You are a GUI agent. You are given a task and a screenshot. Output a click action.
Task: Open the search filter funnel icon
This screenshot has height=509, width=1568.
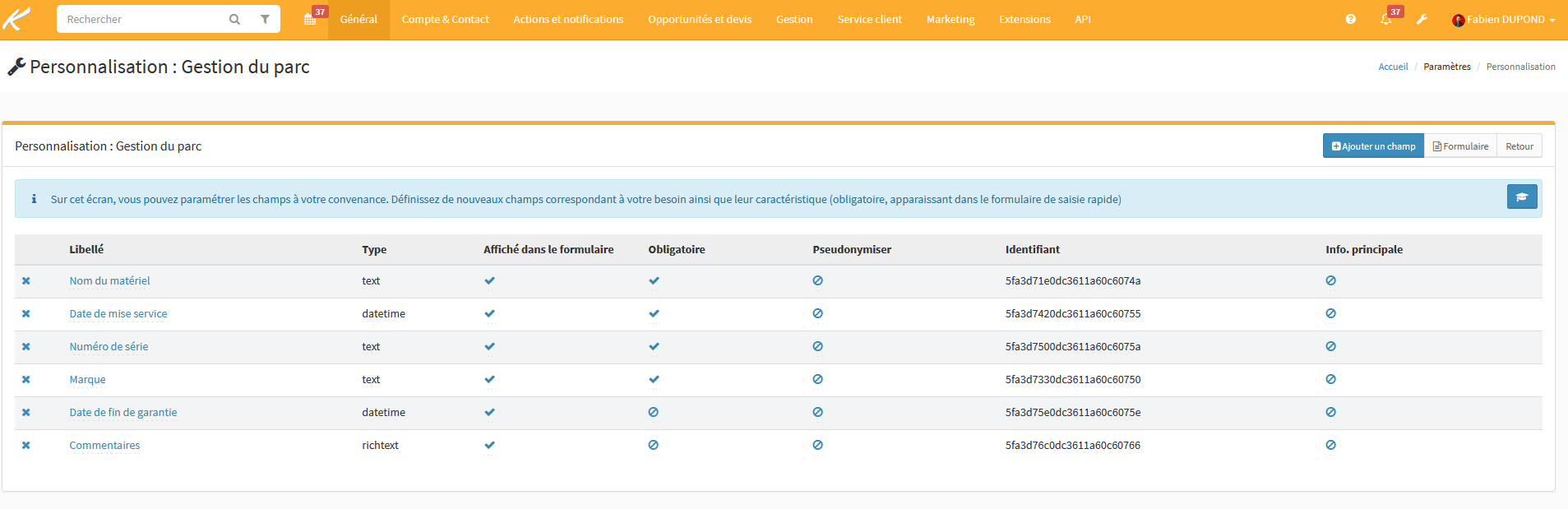tap(265, 19)
